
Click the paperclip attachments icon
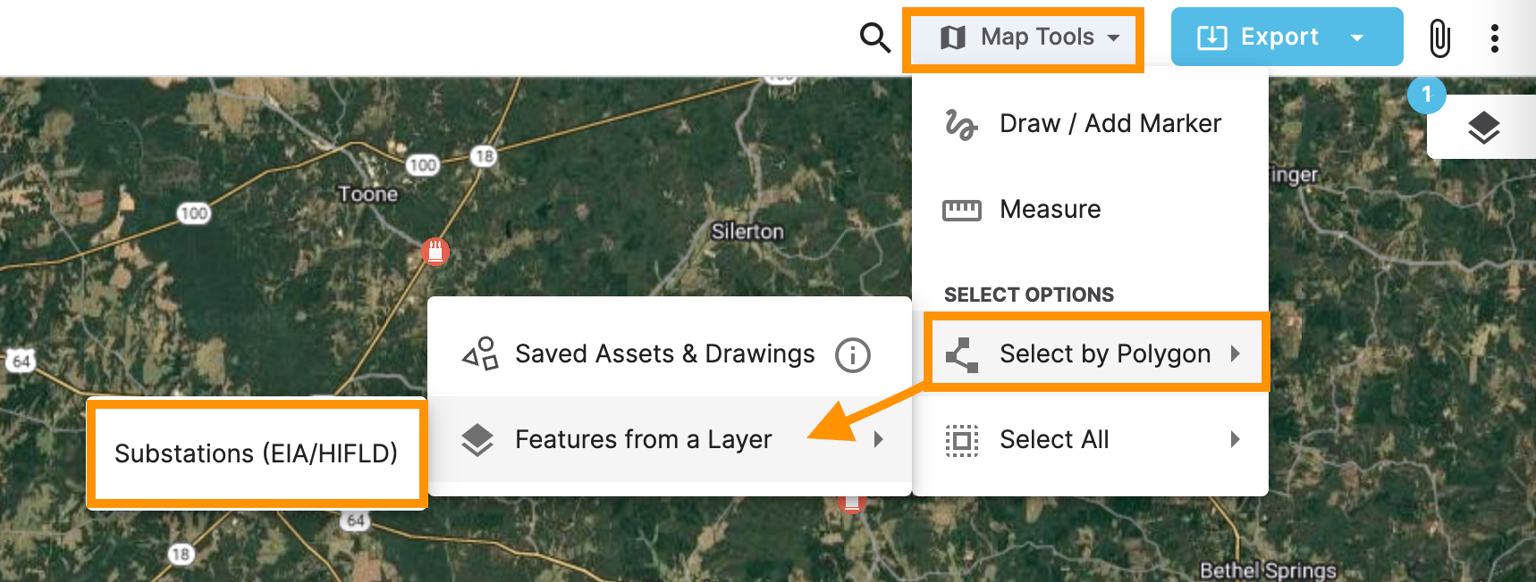click(1440, 37)
